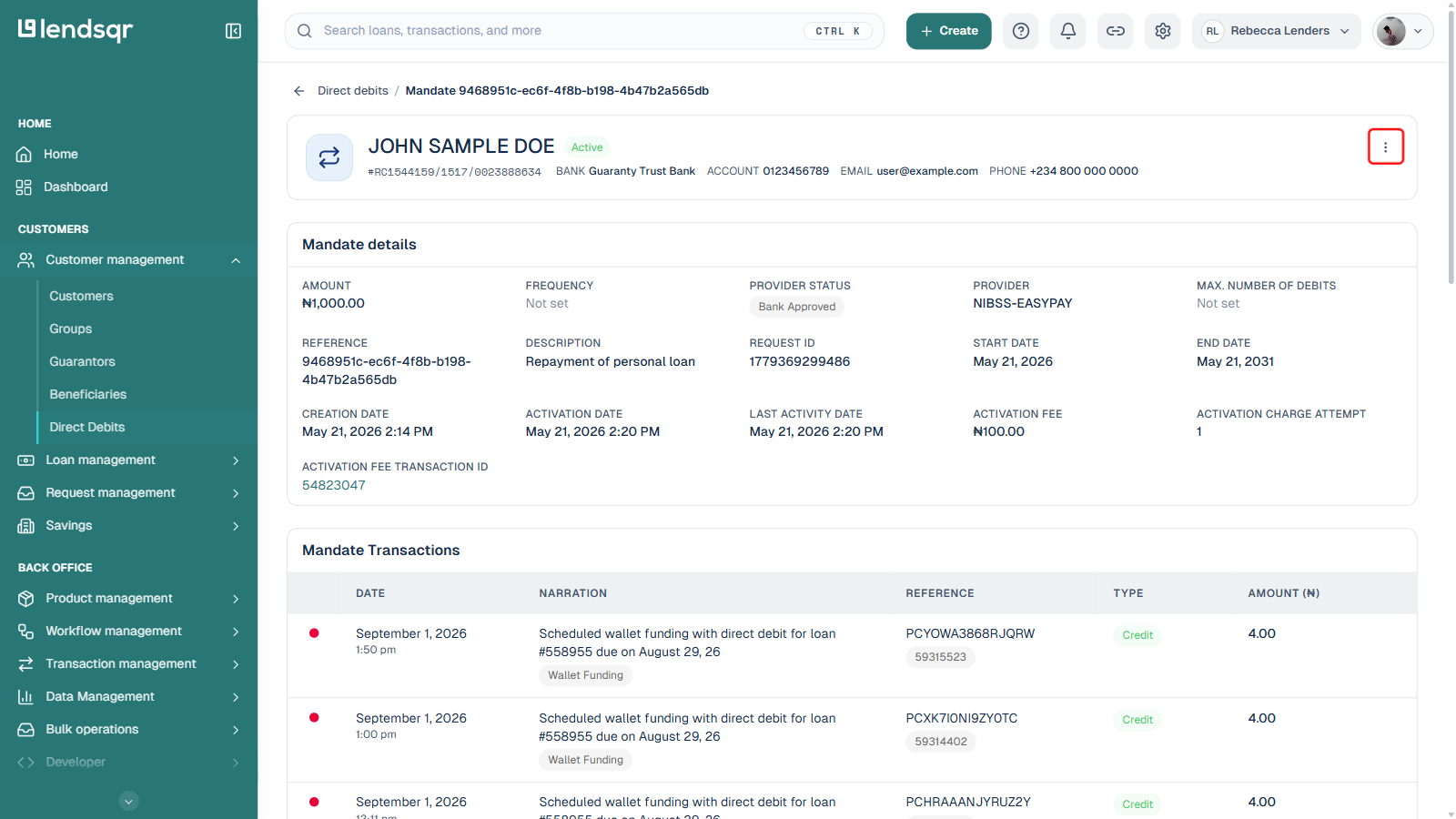
Task: Click the red status dot in 1:50 pm row
Action: pyautogui.click(x=314, y=633)
